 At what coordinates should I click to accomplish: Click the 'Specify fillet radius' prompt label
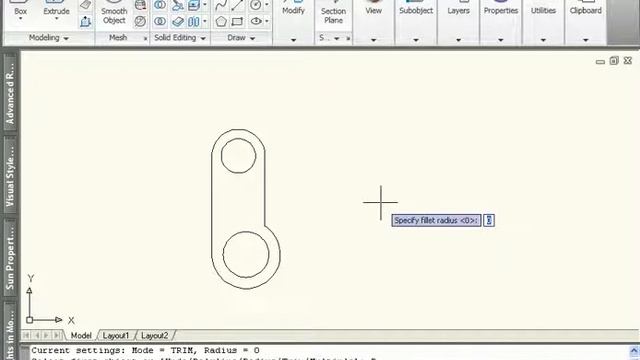(x=436, y=220)
